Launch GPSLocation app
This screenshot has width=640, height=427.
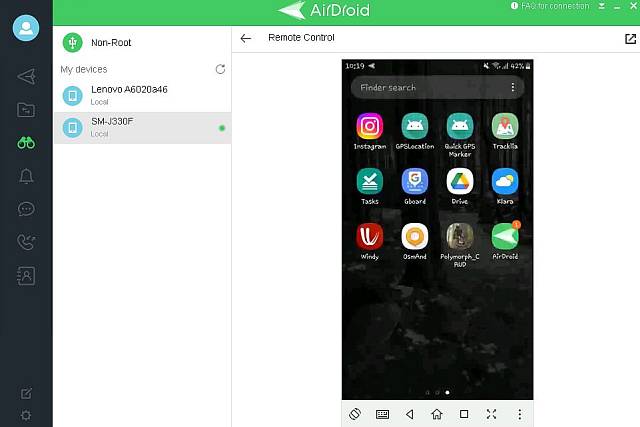pos(415,126)
